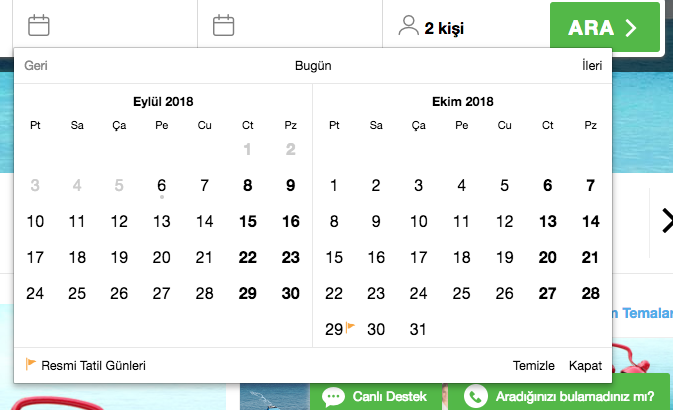673x410 pixels.
Task: Pick 27 in Ekim 2018
Action: pos(547,294)
